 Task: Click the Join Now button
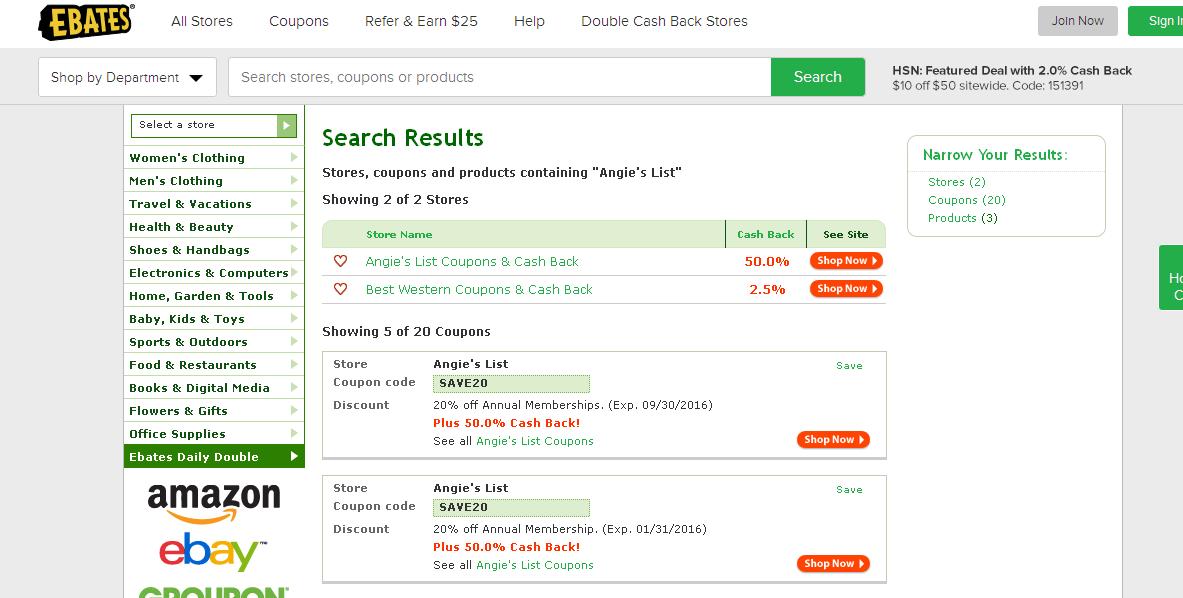coord(1077,21)
